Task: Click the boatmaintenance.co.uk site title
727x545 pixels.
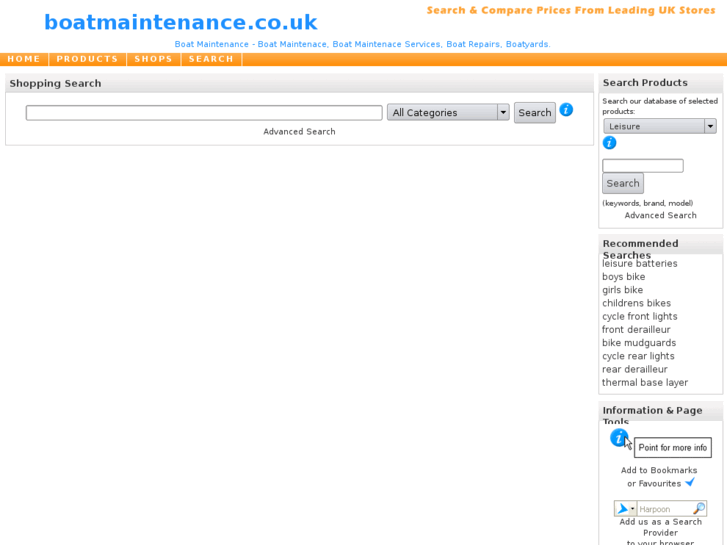Action: 181,22
